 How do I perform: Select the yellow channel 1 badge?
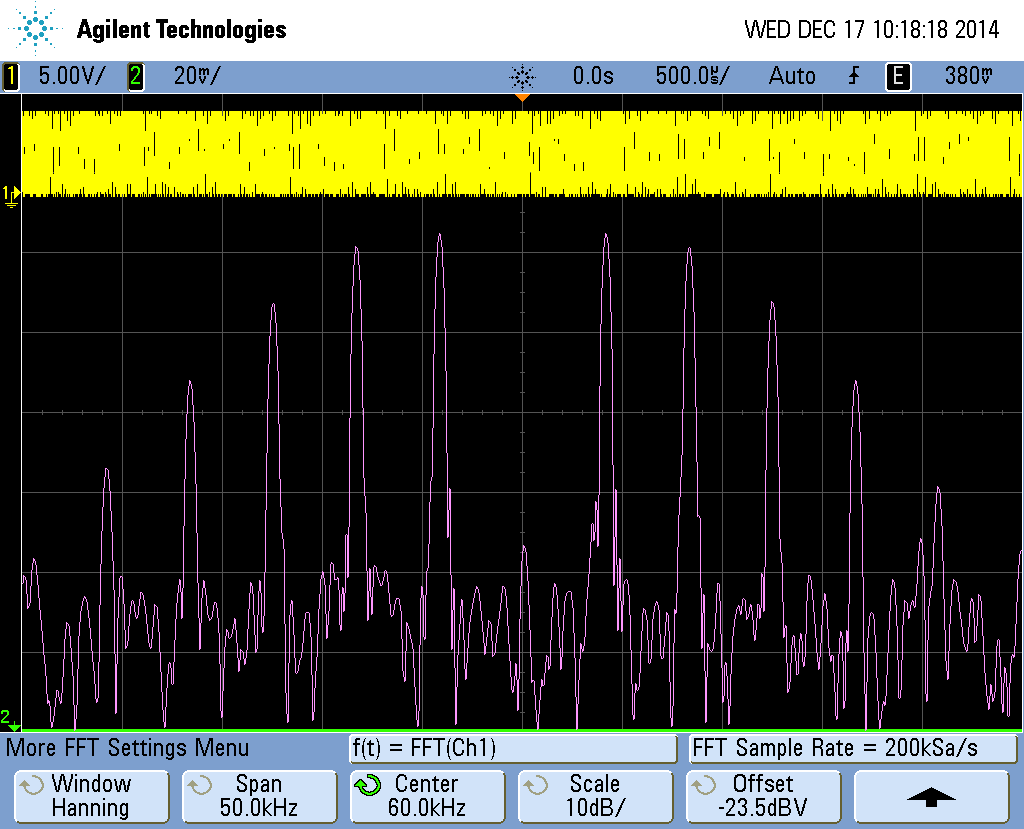pos(11,76)
